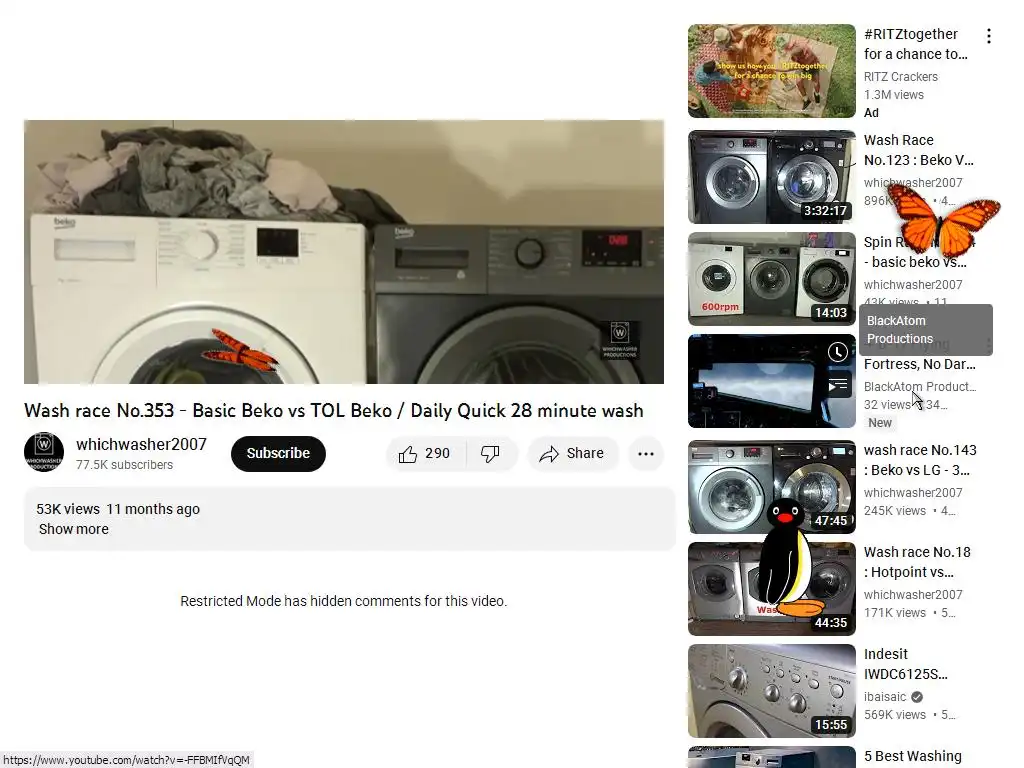The image size is (1024, 768).
Task: Click '53K views 11 months ago' text
Action: [x=118, y=509]
